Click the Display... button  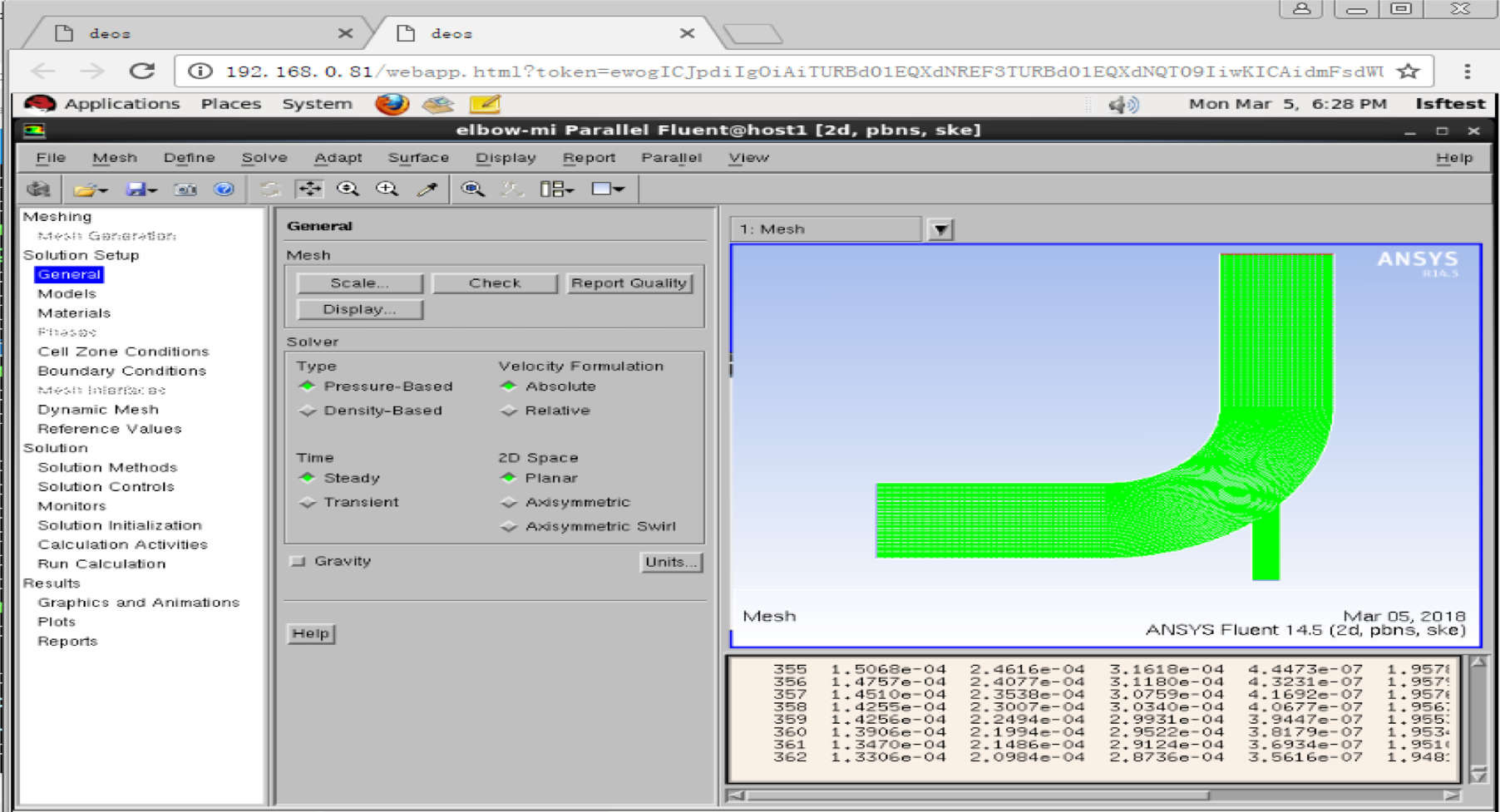[359, 309]
